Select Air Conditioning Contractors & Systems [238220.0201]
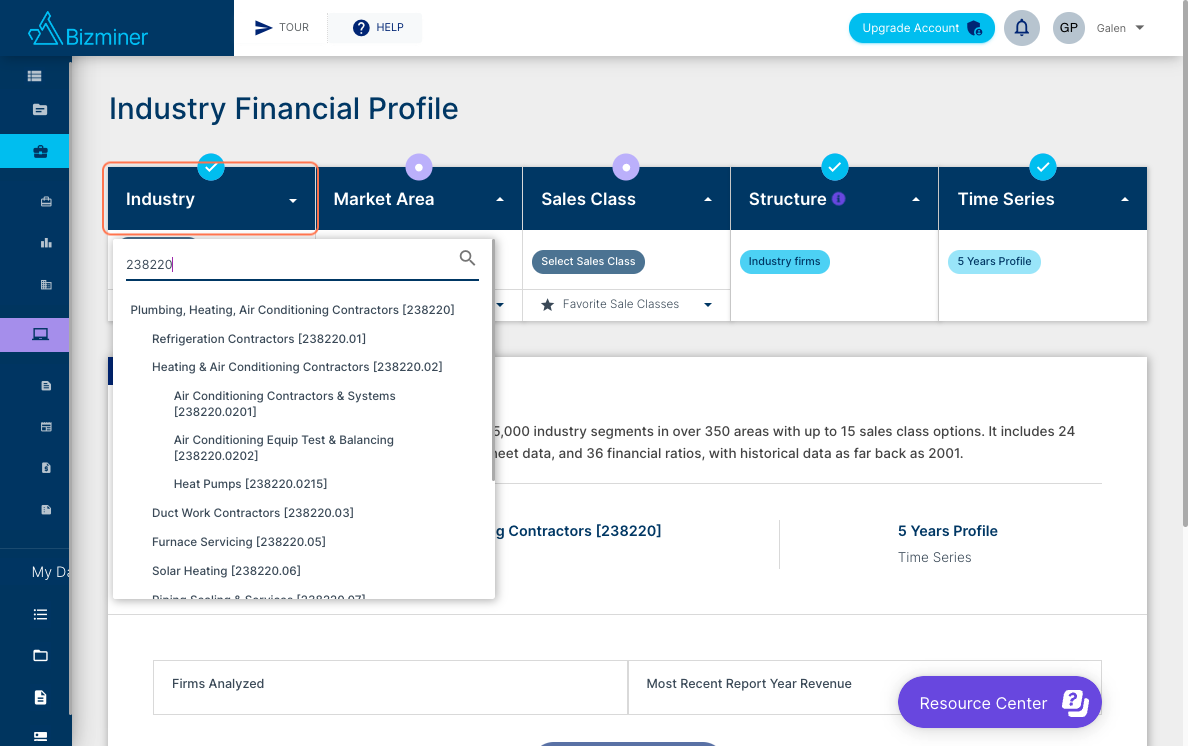The width and height of the screenshot is (1188, 746). pyautogui.click(x=284, y=404)
